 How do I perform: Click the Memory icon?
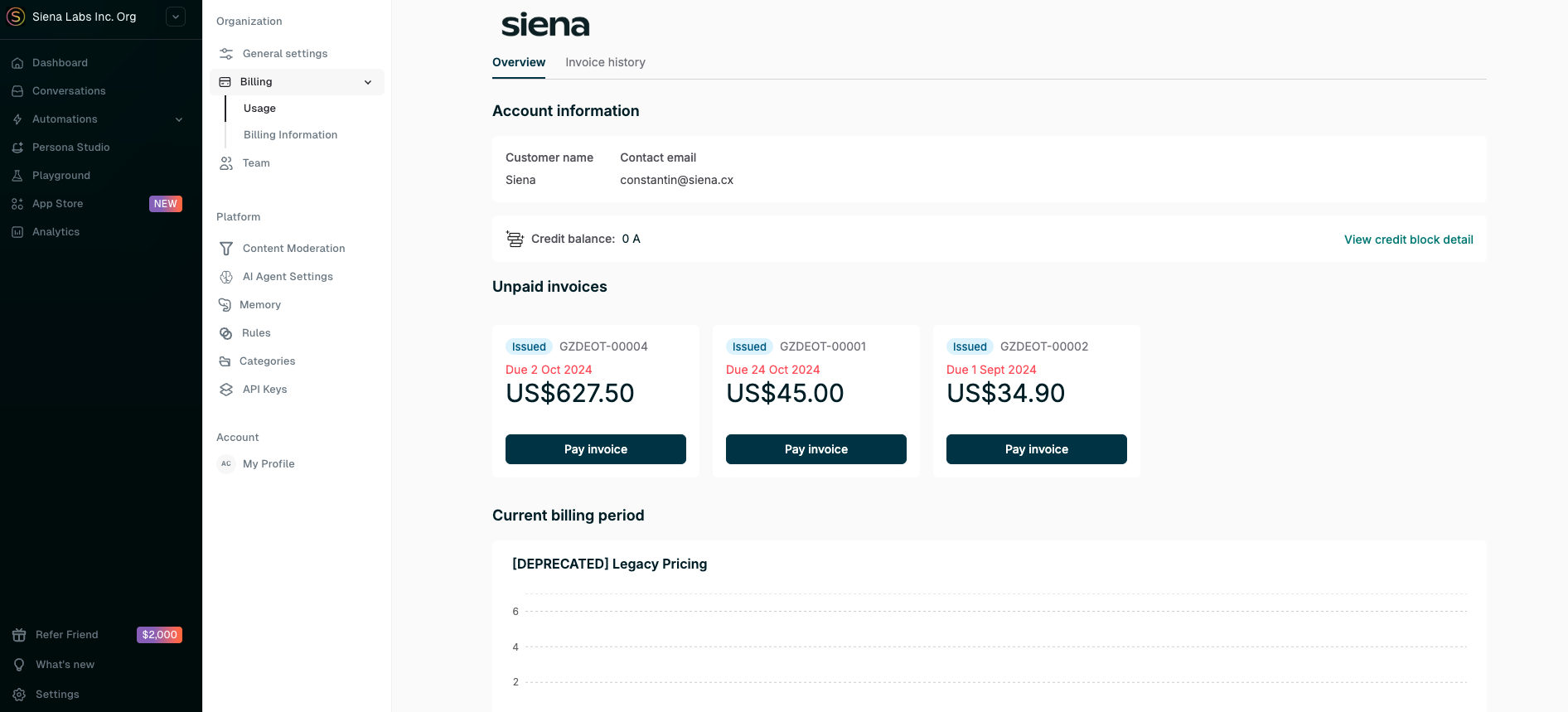225,305
